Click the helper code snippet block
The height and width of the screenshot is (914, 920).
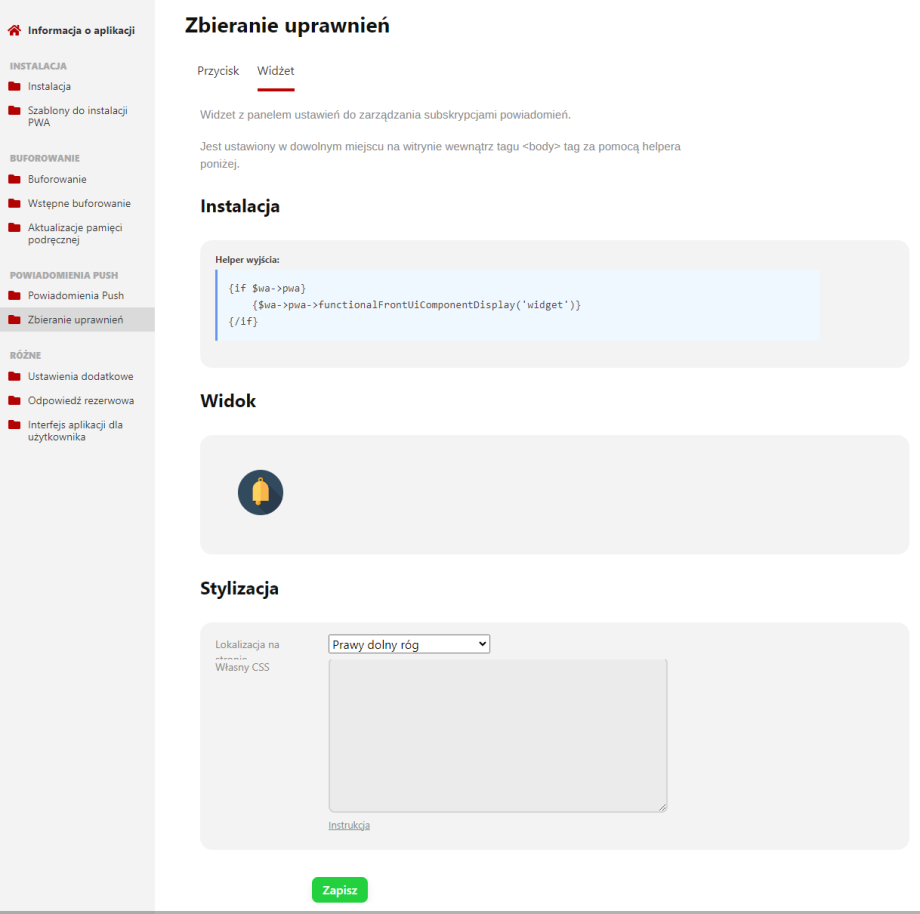pyautogui.click(x=518, y=304)
